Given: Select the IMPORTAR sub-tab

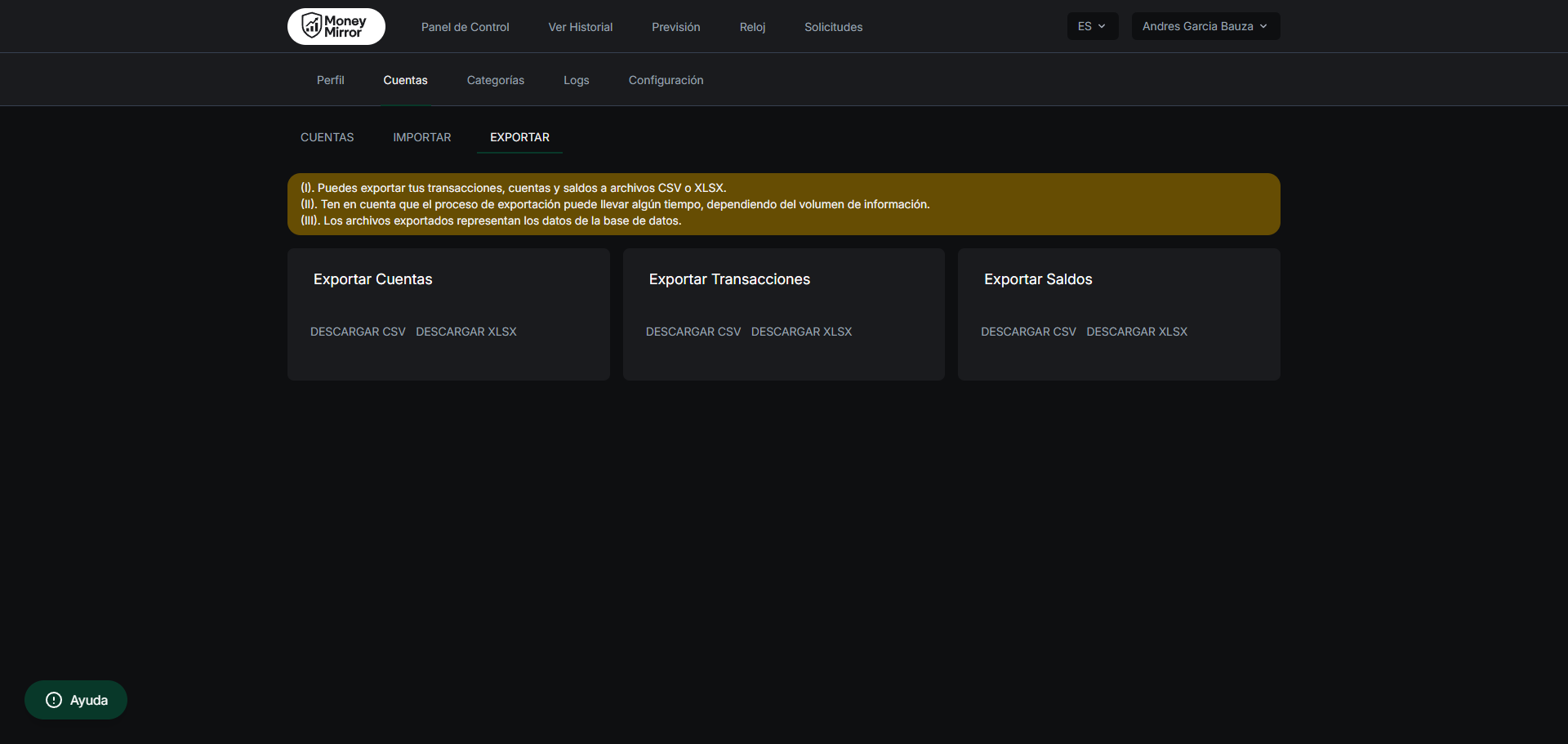Looking at the screenshot, I should coord(421,137).
